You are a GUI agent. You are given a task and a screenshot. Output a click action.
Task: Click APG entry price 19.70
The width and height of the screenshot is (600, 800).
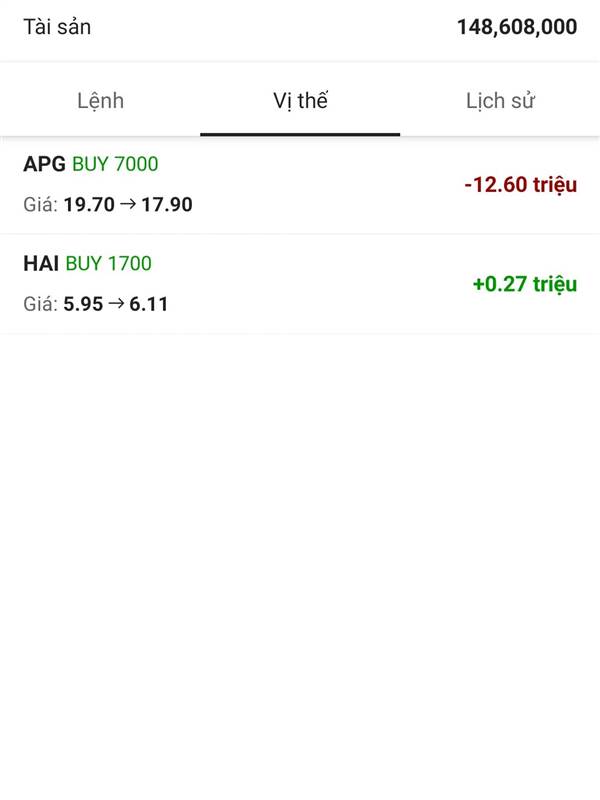point(89,205)
